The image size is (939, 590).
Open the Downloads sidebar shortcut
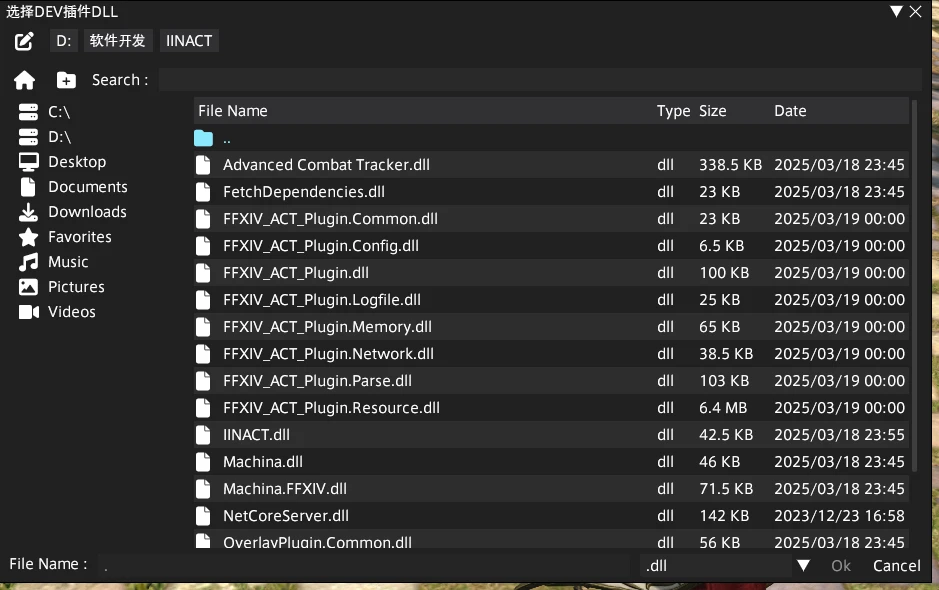coord(86,212)
